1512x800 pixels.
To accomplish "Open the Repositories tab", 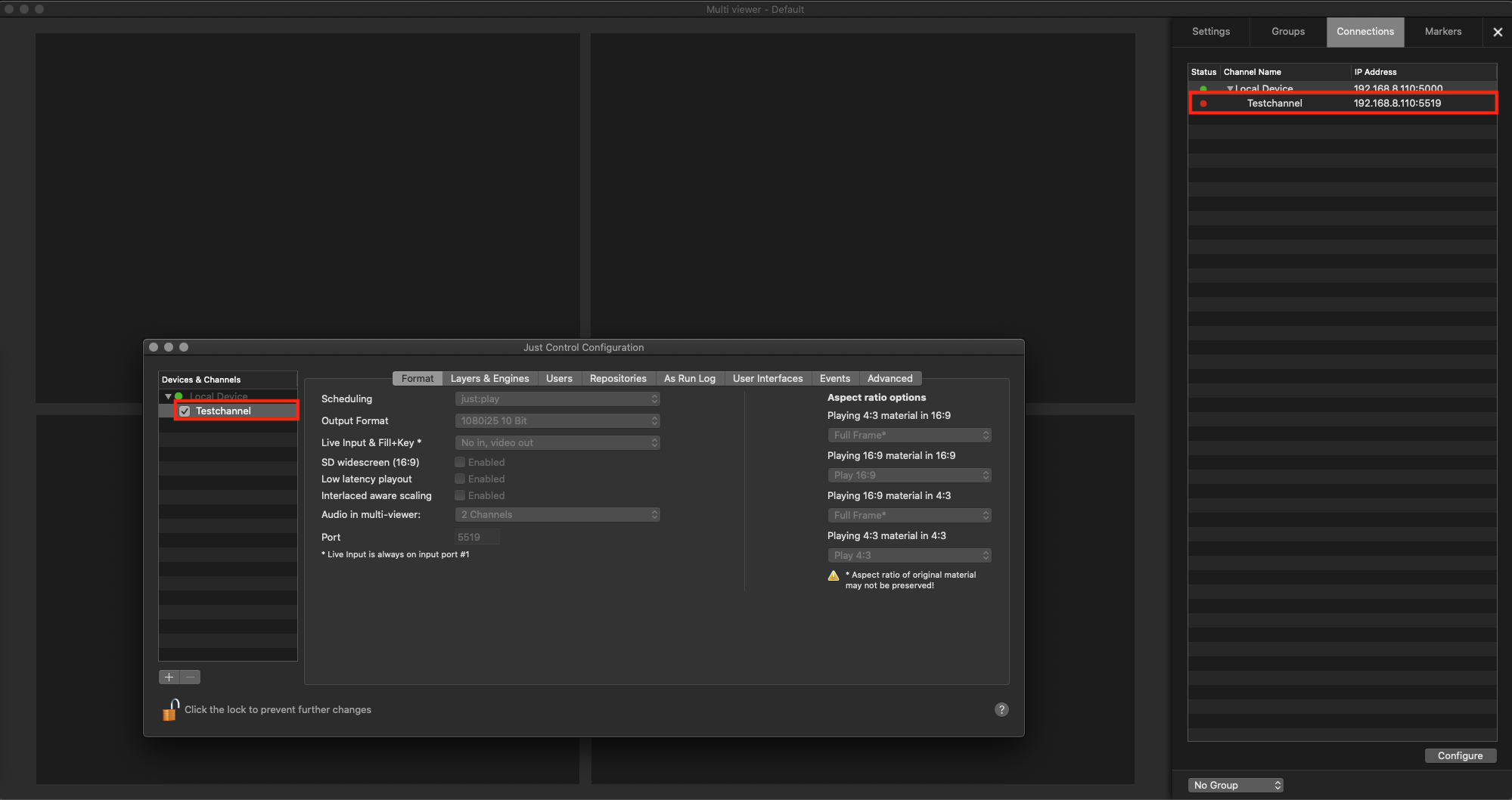I will (618, 379).
